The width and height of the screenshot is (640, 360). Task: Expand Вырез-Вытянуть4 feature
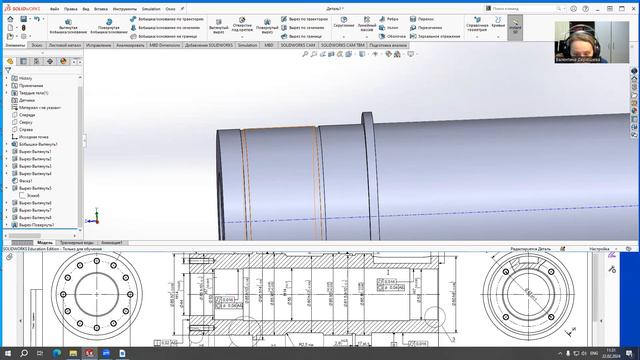tap(7, 173)
